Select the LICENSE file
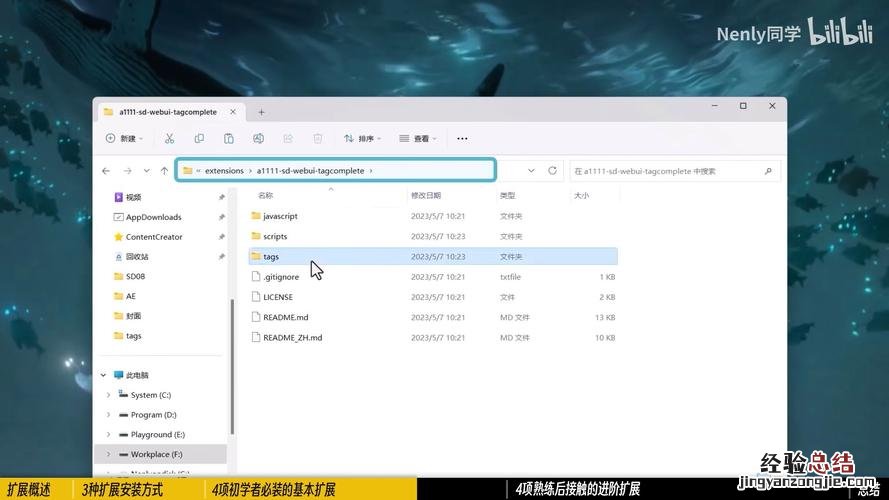The width and height of the screenshot is (889, 500). 433,297
